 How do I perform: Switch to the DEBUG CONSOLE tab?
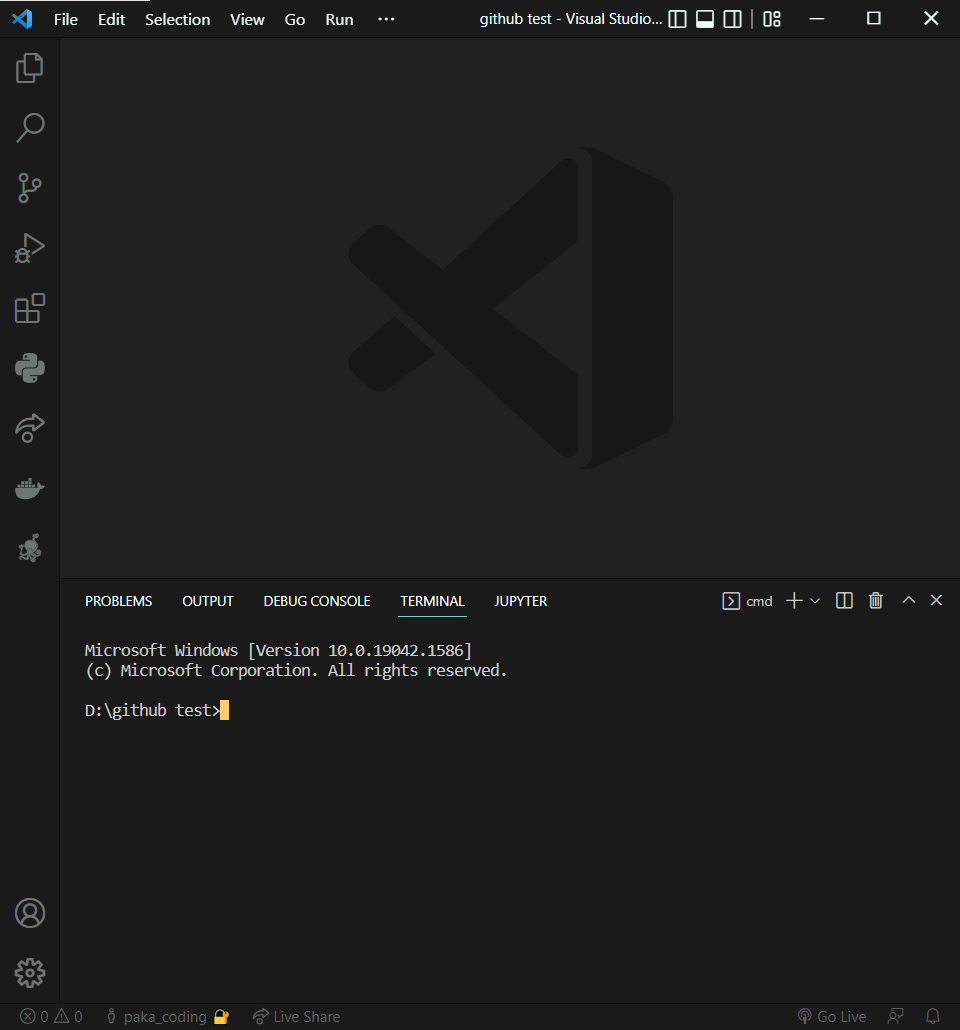click(x=317, y=601)
